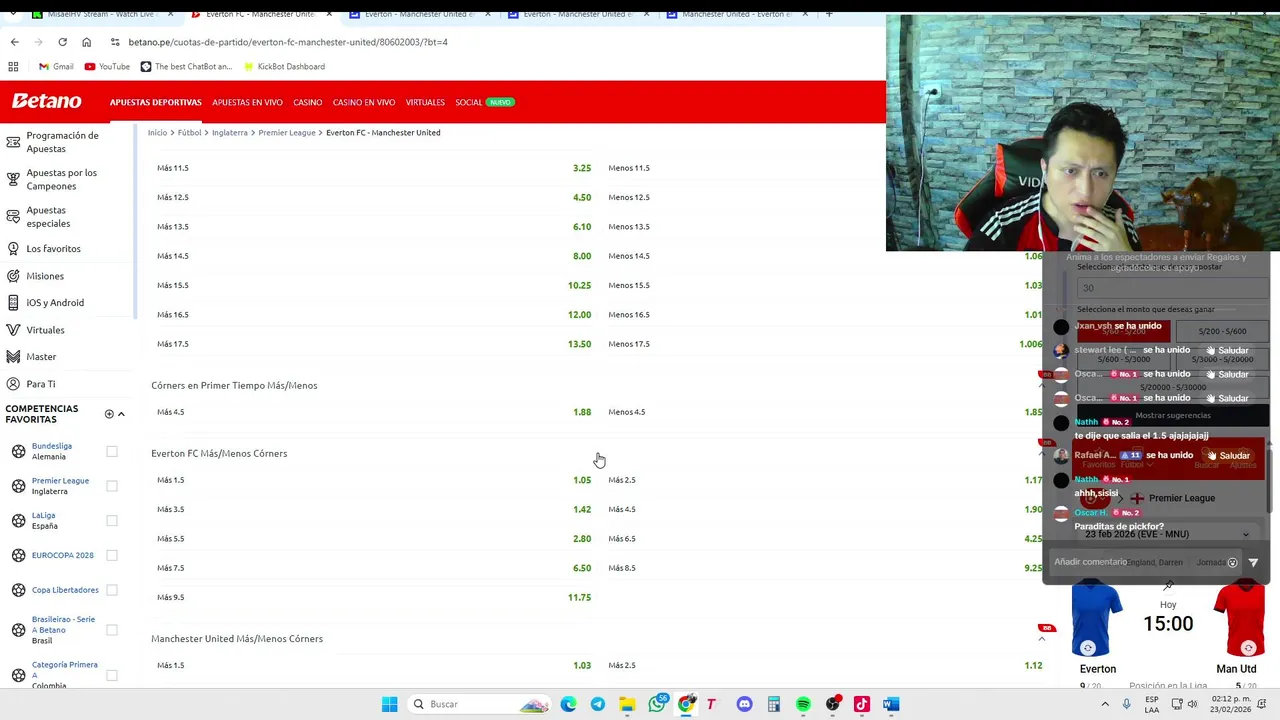
Task: Go to browser home page
Action: click(86, 42)
